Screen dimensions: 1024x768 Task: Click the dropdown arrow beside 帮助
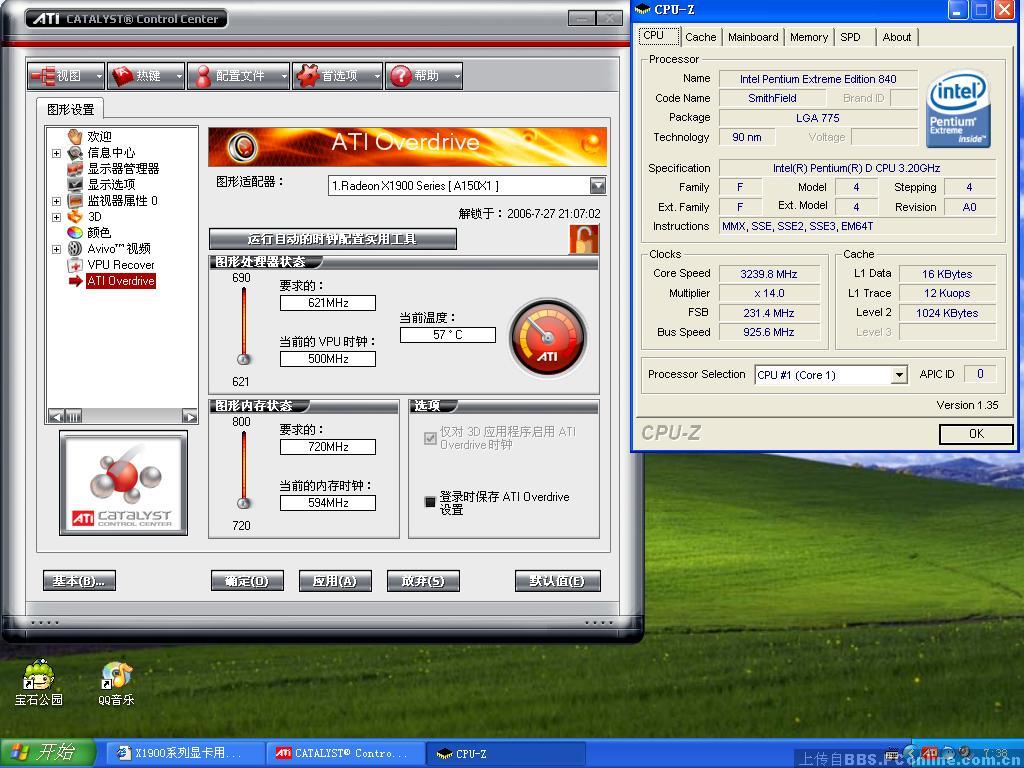(457, 76)
